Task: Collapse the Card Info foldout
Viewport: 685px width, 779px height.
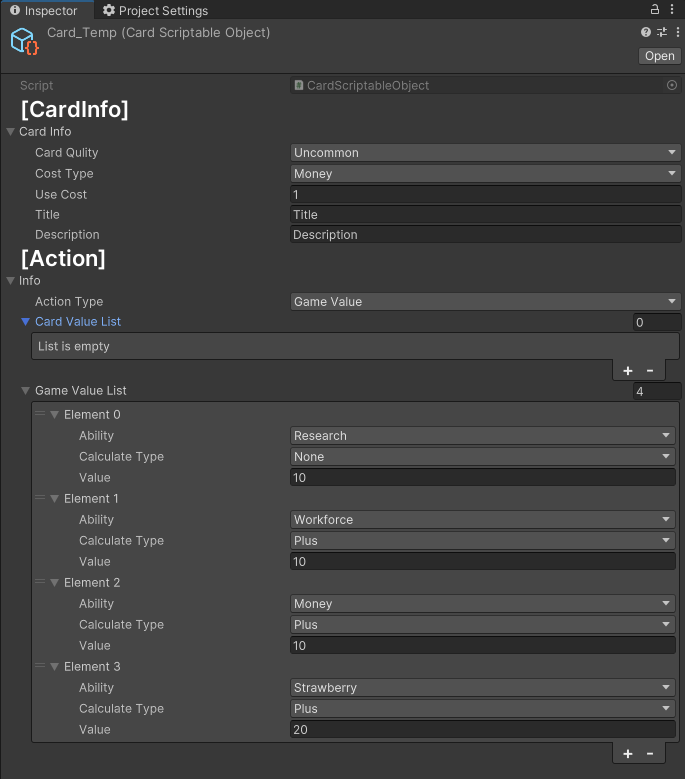Action: tap(10, 132)
